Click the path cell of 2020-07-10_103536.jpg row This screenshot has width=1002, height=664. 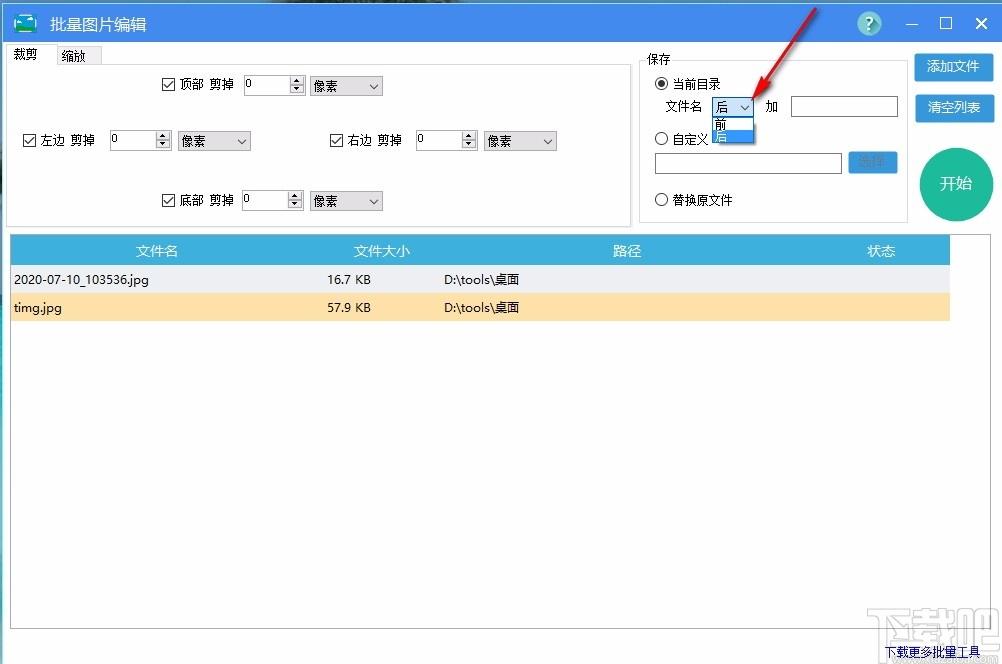(481, 279)
